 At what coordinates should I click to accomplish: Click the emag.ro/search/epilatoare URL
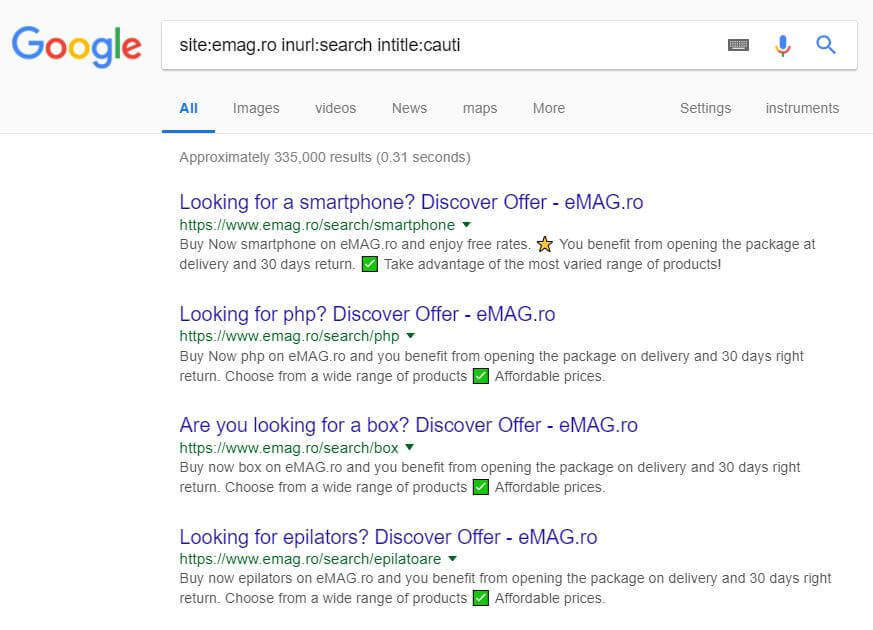pos(310,559)
